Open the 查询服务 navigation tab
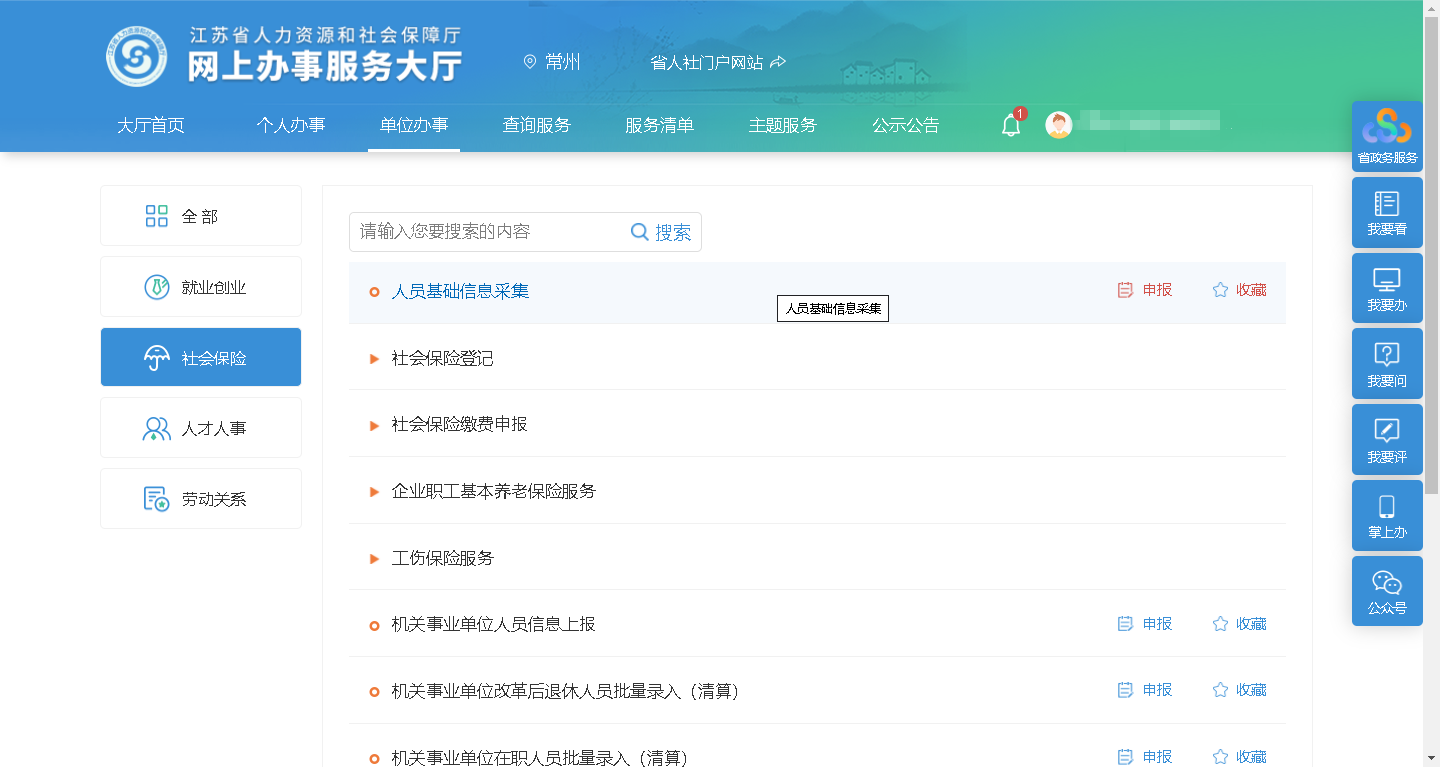1440x767 pixels. [536, 125]
